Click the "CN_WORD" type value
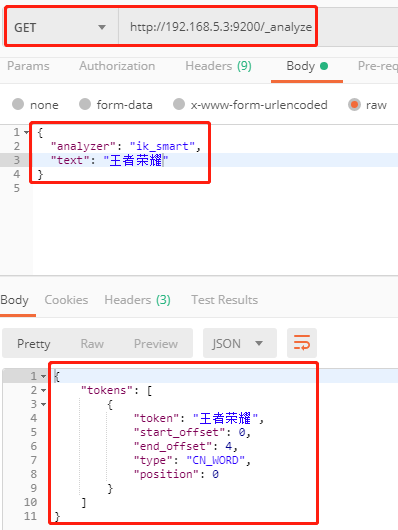 (x=215, y=460)
